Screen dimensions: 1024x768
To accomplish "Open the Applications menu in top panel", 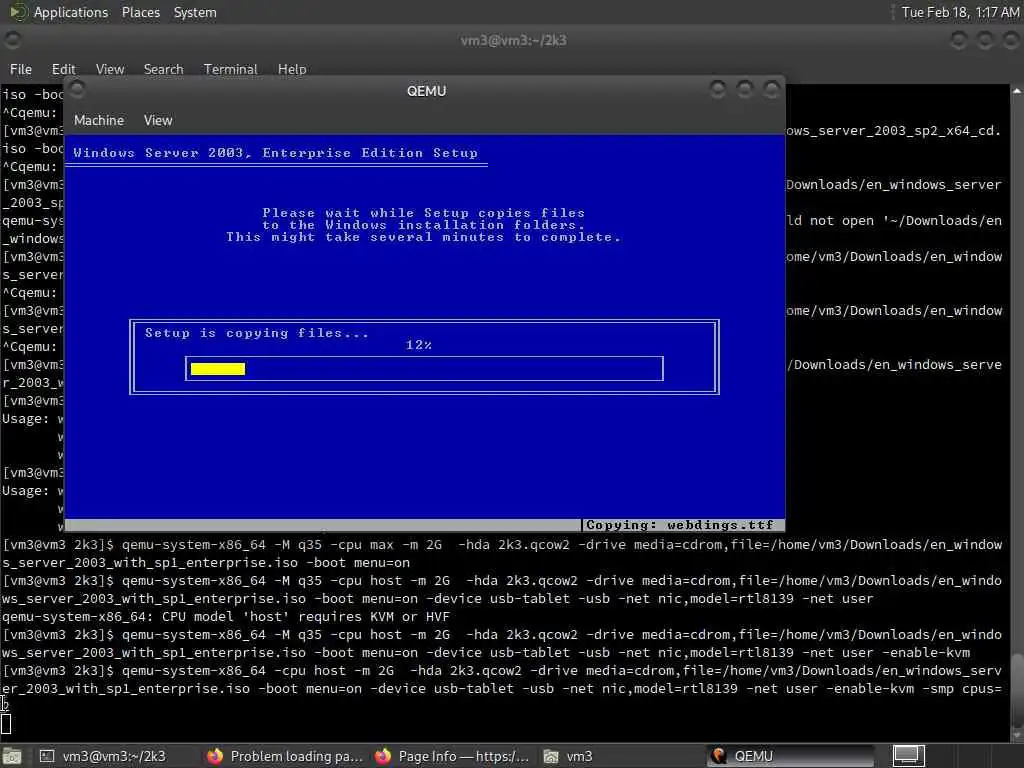I will pyautogui.click(x=71, y=12).
